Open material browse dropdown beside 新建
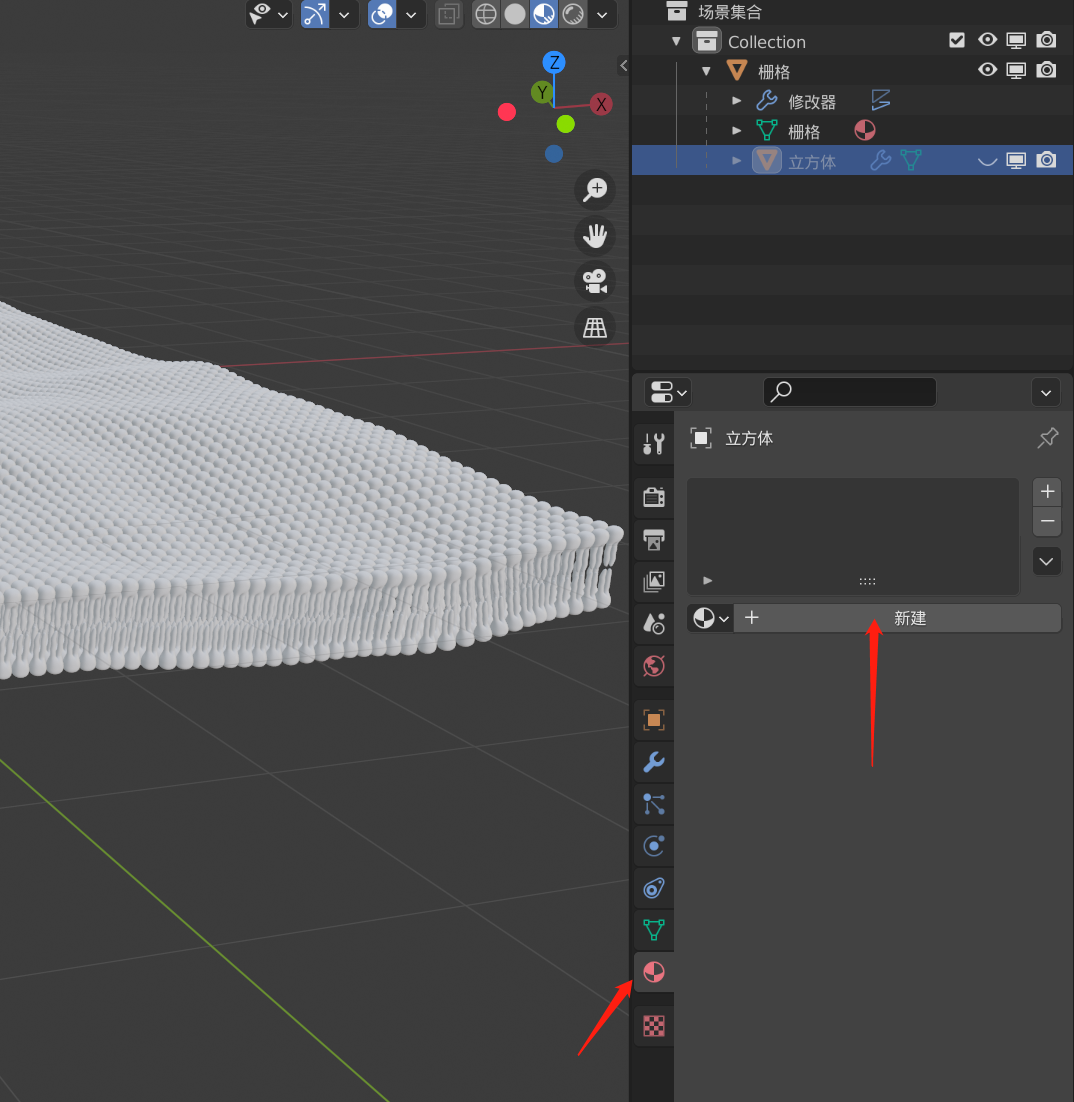The width and height of the screenshot is (1074, 1102). (710, 618)
